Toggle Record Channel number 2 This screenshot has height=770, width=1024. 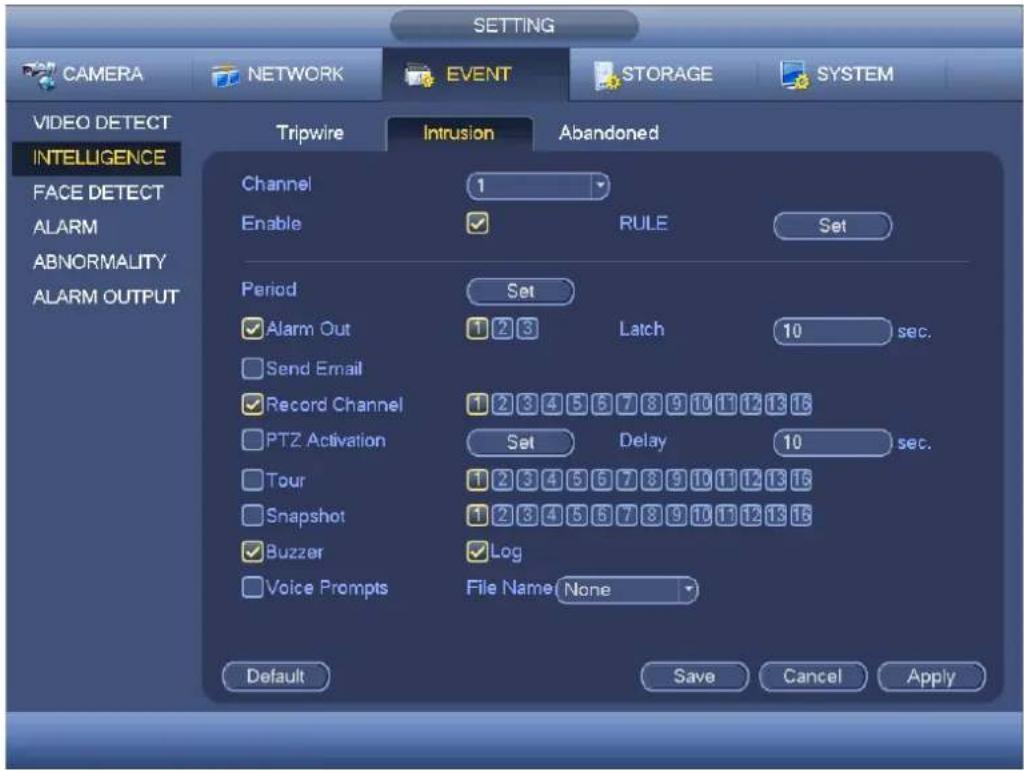point(502,404)
